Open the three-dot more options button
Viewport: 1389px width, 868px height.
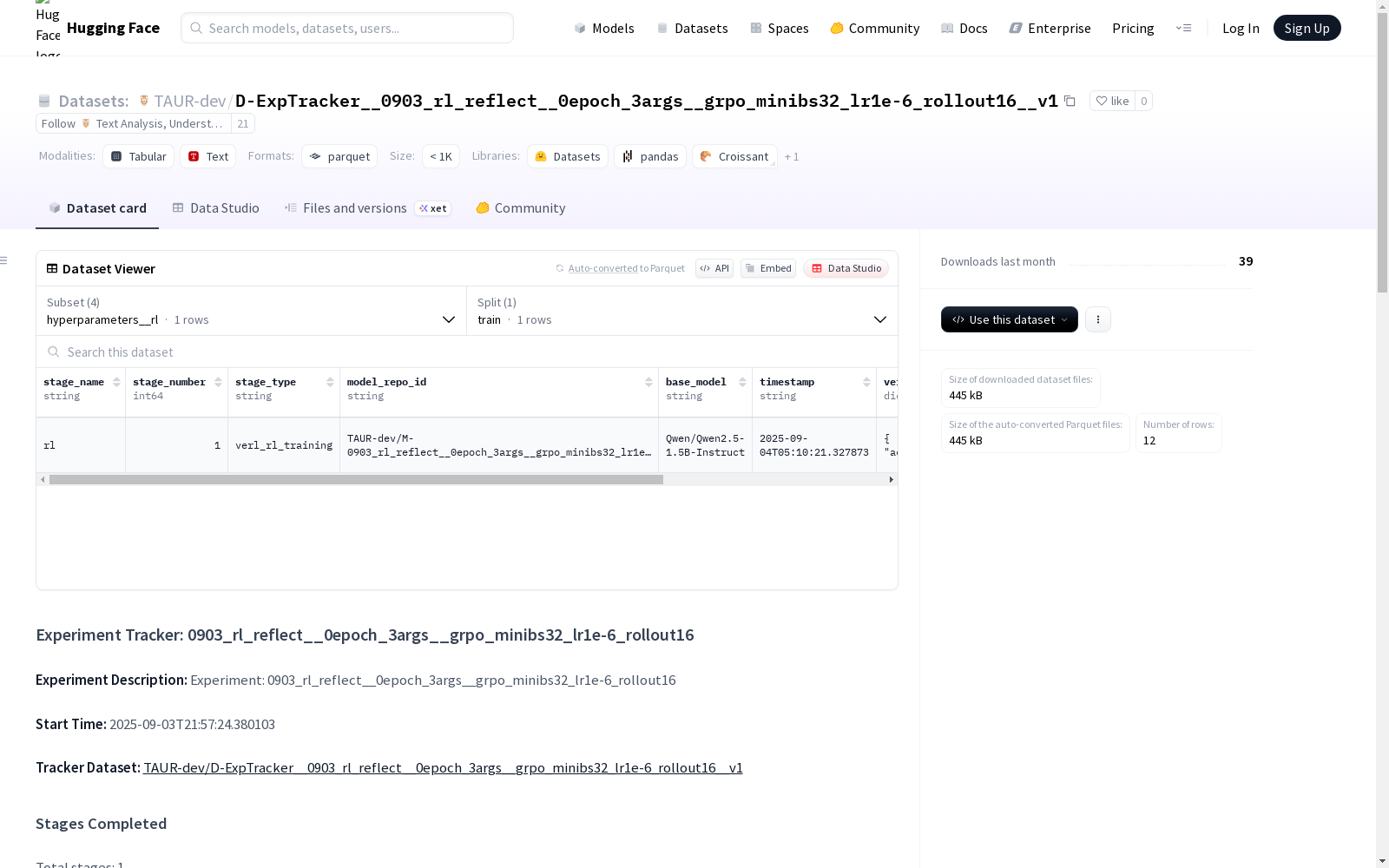tap(1098, 319)
